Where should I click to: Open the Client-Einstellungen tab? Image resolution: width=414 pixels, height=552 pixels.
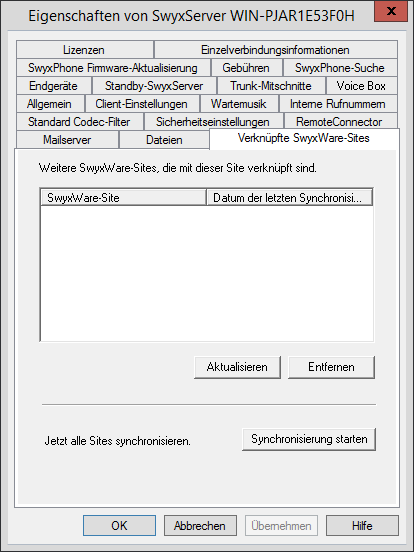pos(142,104)
